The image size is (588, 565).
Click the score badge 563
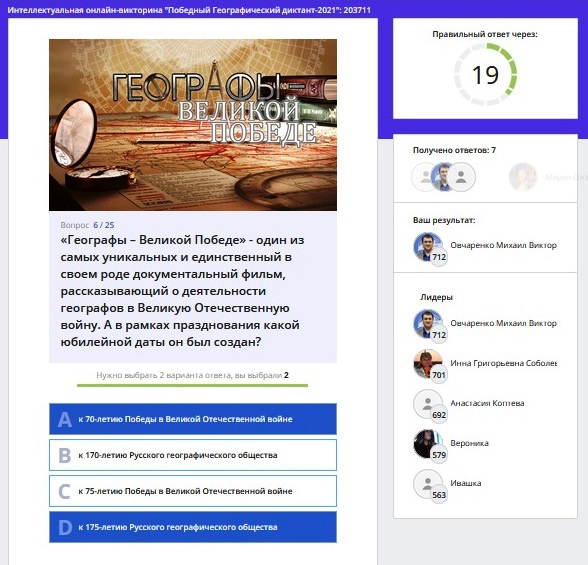pos(439,495)
